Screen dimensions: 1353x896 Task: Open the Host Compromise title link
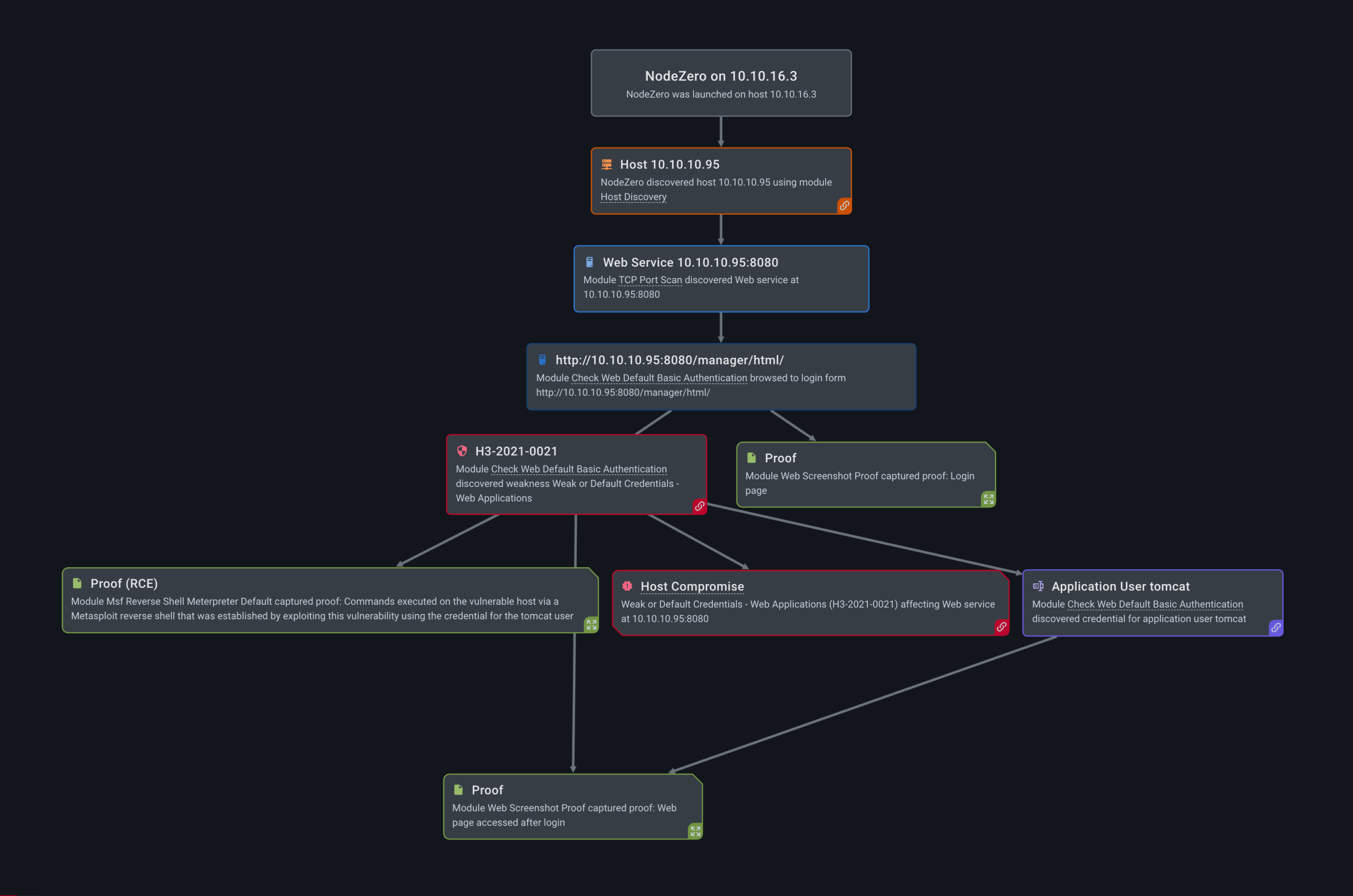pos(692,586)
